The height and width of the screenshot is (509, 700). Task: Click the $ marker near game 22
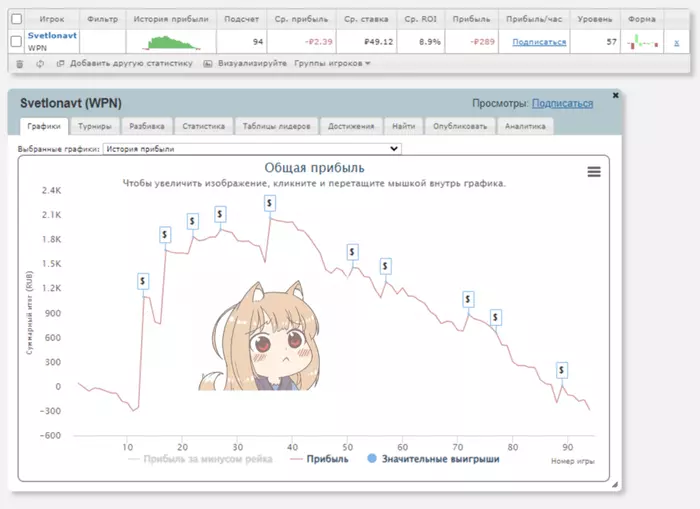point(192,221)
